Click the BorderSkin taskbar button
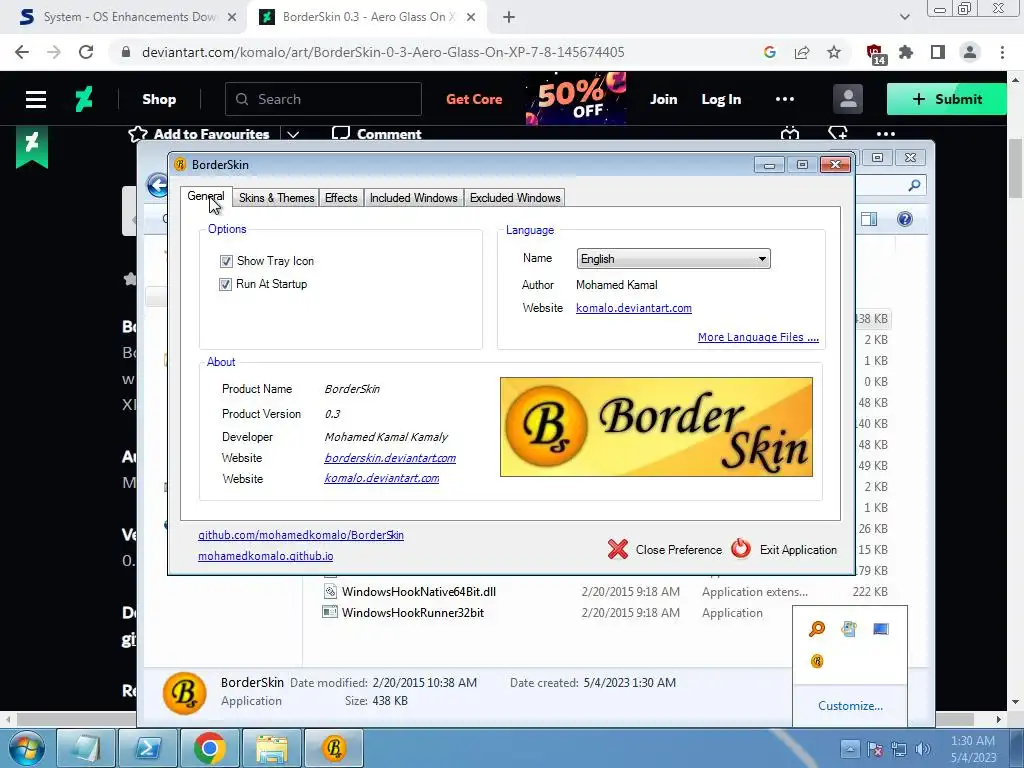Image resolution: width=1024 pixels, height=768 pixels. (x=334, y=748)
